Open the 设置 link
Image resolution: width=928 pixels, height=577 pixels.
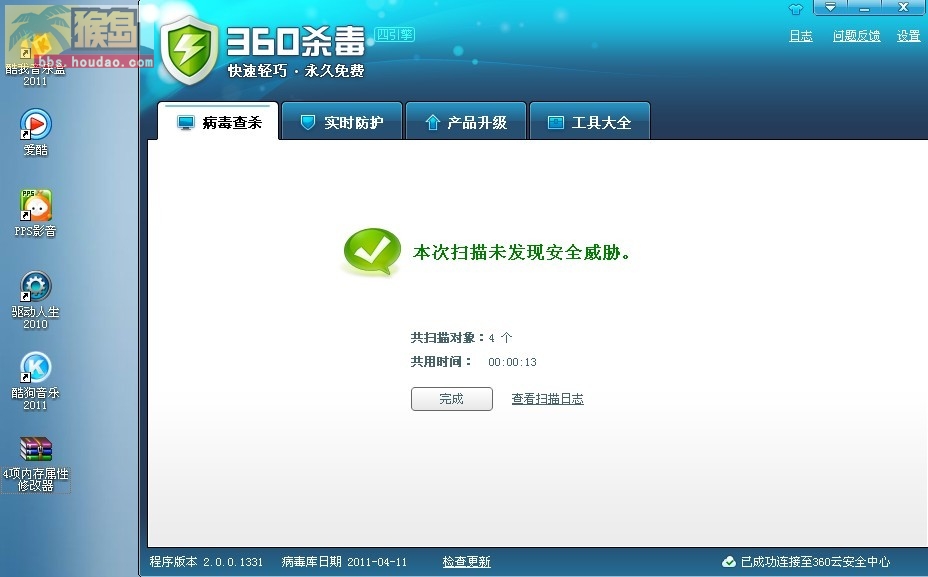click(x=908, y=36)
